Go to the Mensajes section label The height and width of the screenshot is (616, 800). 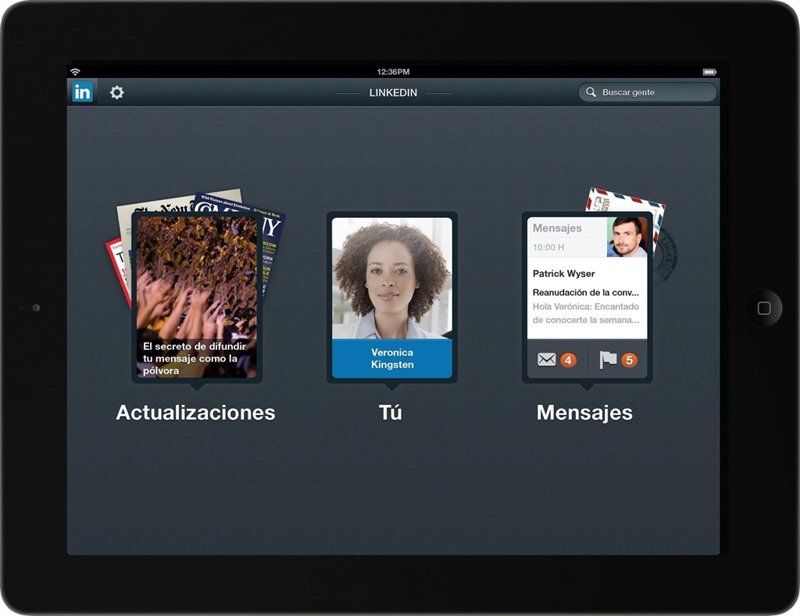(x=585, y=412)
